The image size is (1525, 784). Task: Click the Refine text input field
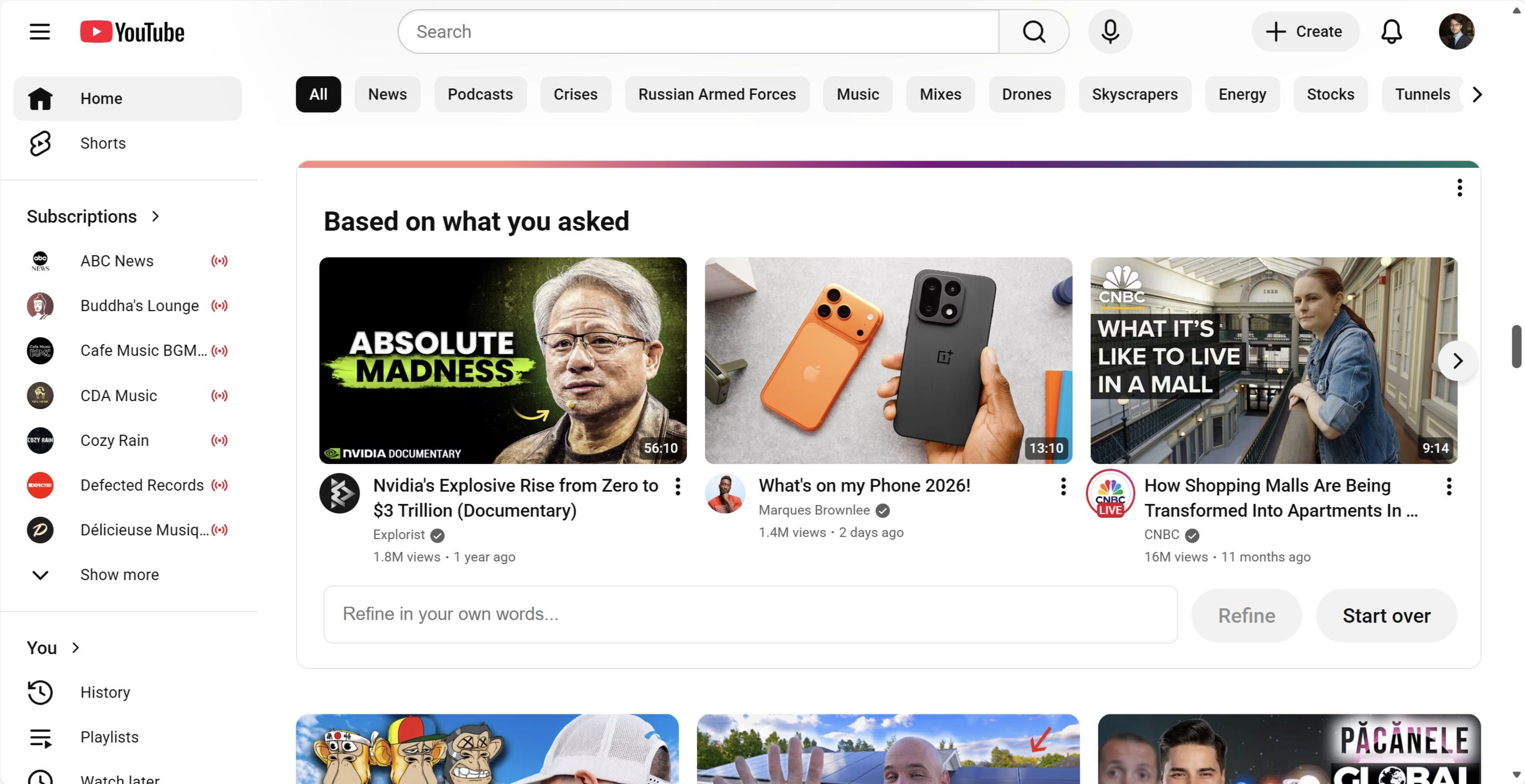tap(749, 614)
